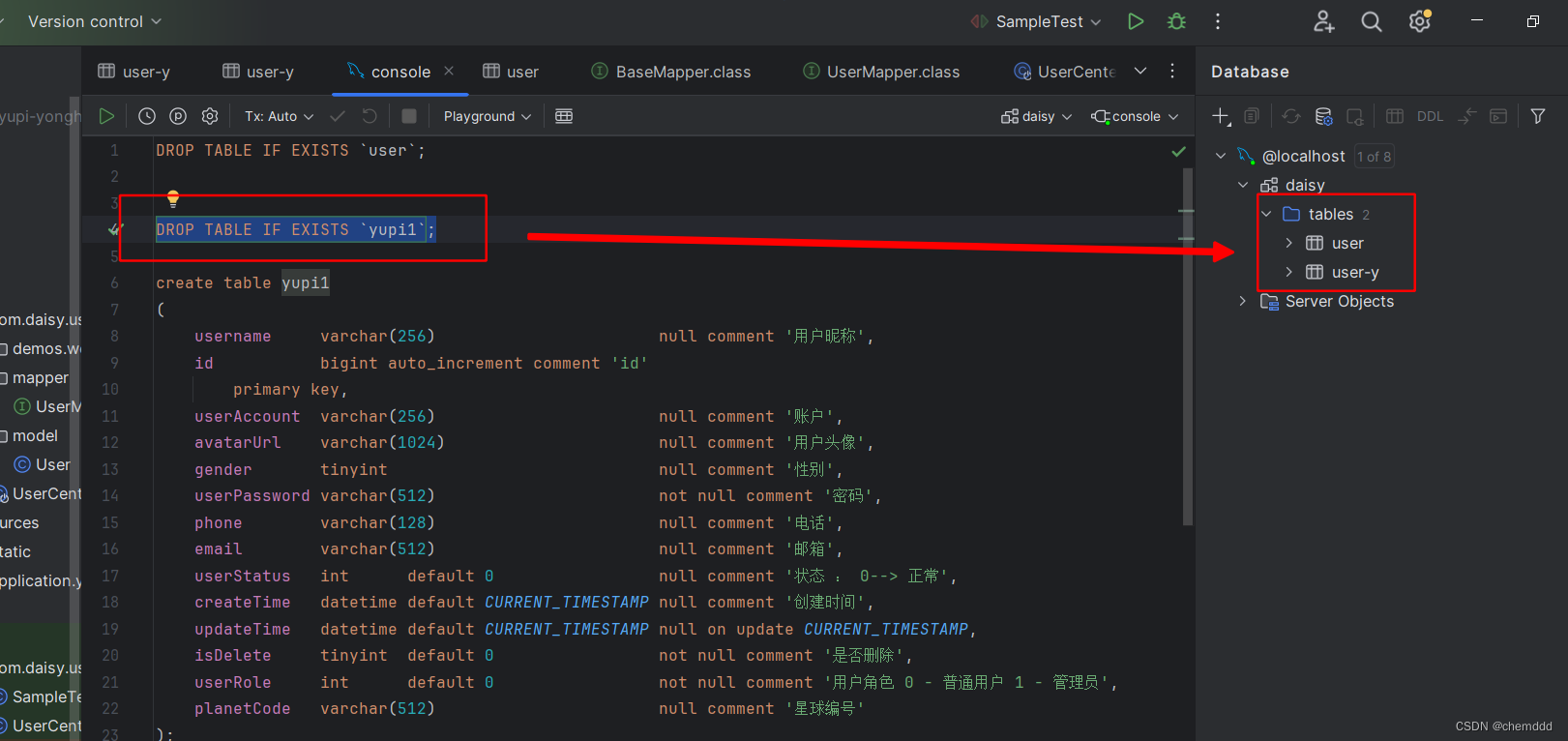Click the editor vertical scrollbar
The height and width of the screenshot is (741, 1568).
pyautogui.click(x=1188, y=346)
